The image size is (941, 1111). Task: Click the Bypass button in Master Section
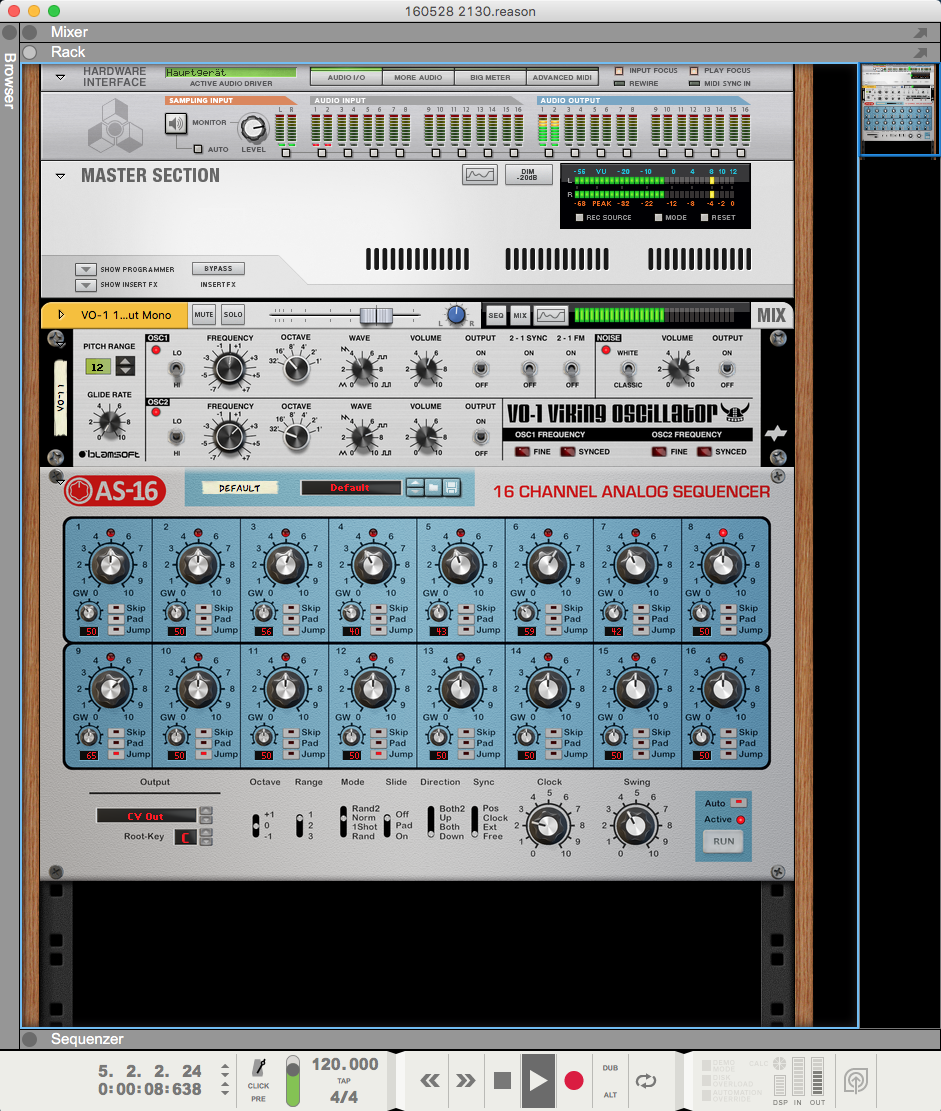(x=218, y=269)
